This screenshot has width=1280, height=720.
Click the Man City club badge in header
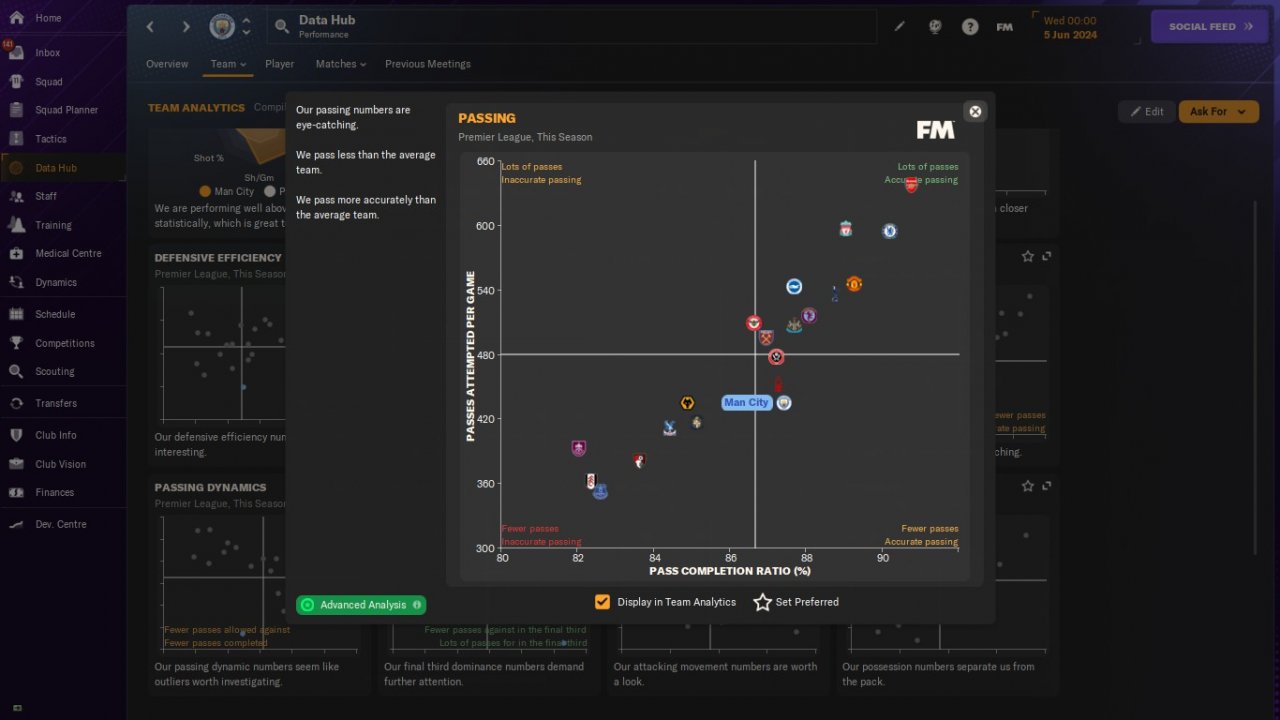click(221, 27)
